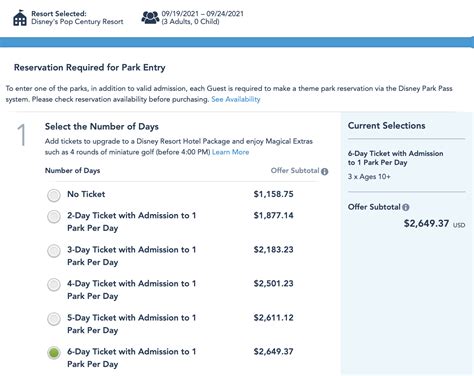The width and height of the screenshot is (474, 376).
Task: Open info icon in Current Selections Offer Subtotal
Action: click(406, 207)
